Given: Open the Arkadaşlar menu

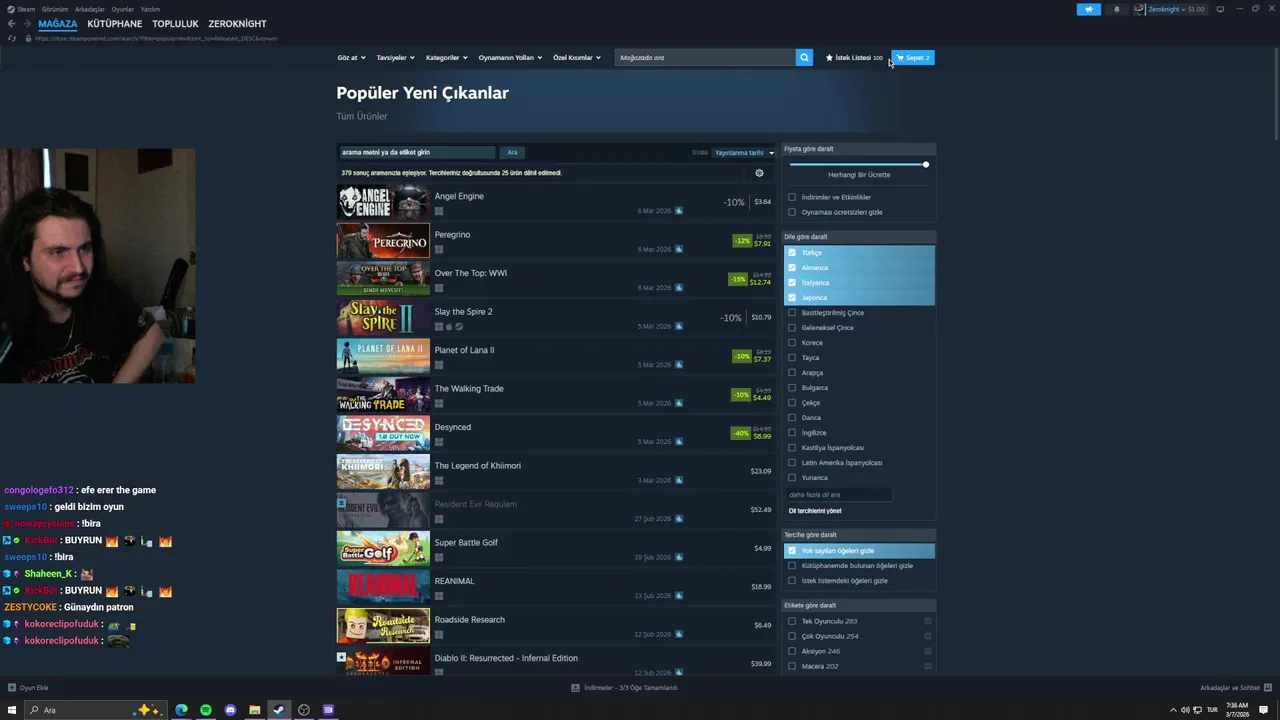Looking at the screenshot, I should 90,9.
